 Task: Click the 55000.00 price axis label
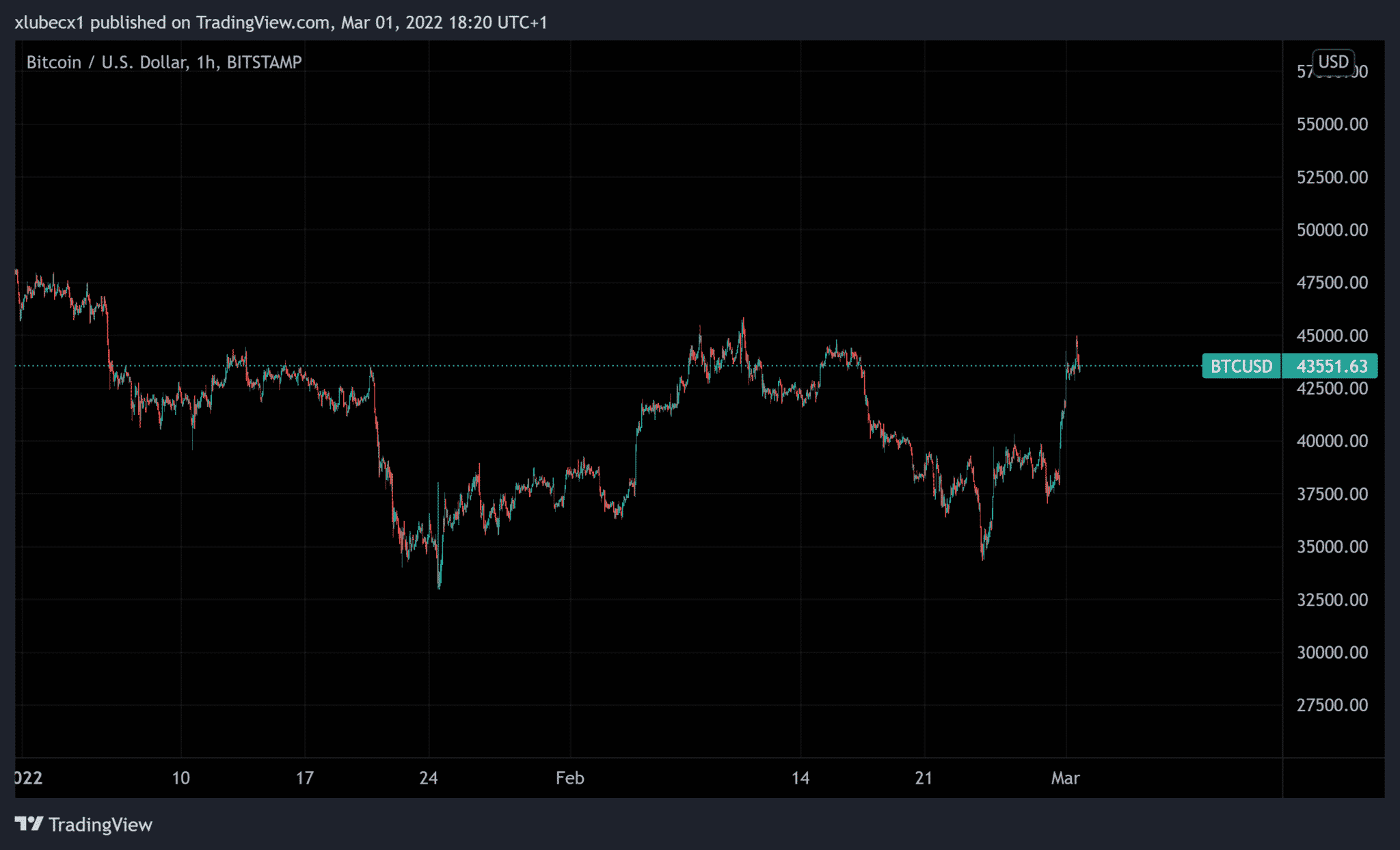pos(1332,124)
